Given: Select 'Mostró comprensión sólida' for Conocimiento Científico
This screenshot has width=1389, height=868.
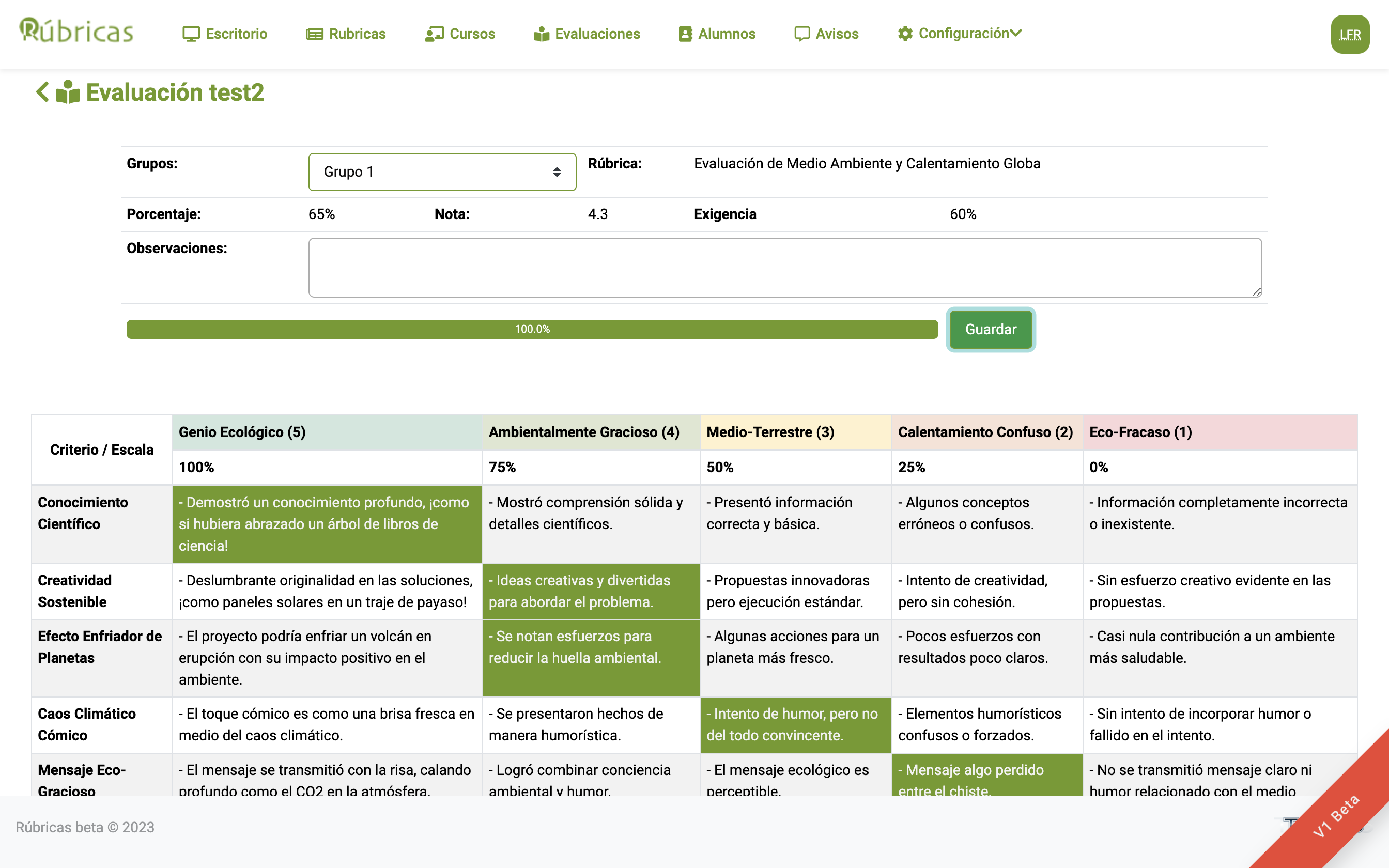Looking at the screenshot, I should coord(591,523).
